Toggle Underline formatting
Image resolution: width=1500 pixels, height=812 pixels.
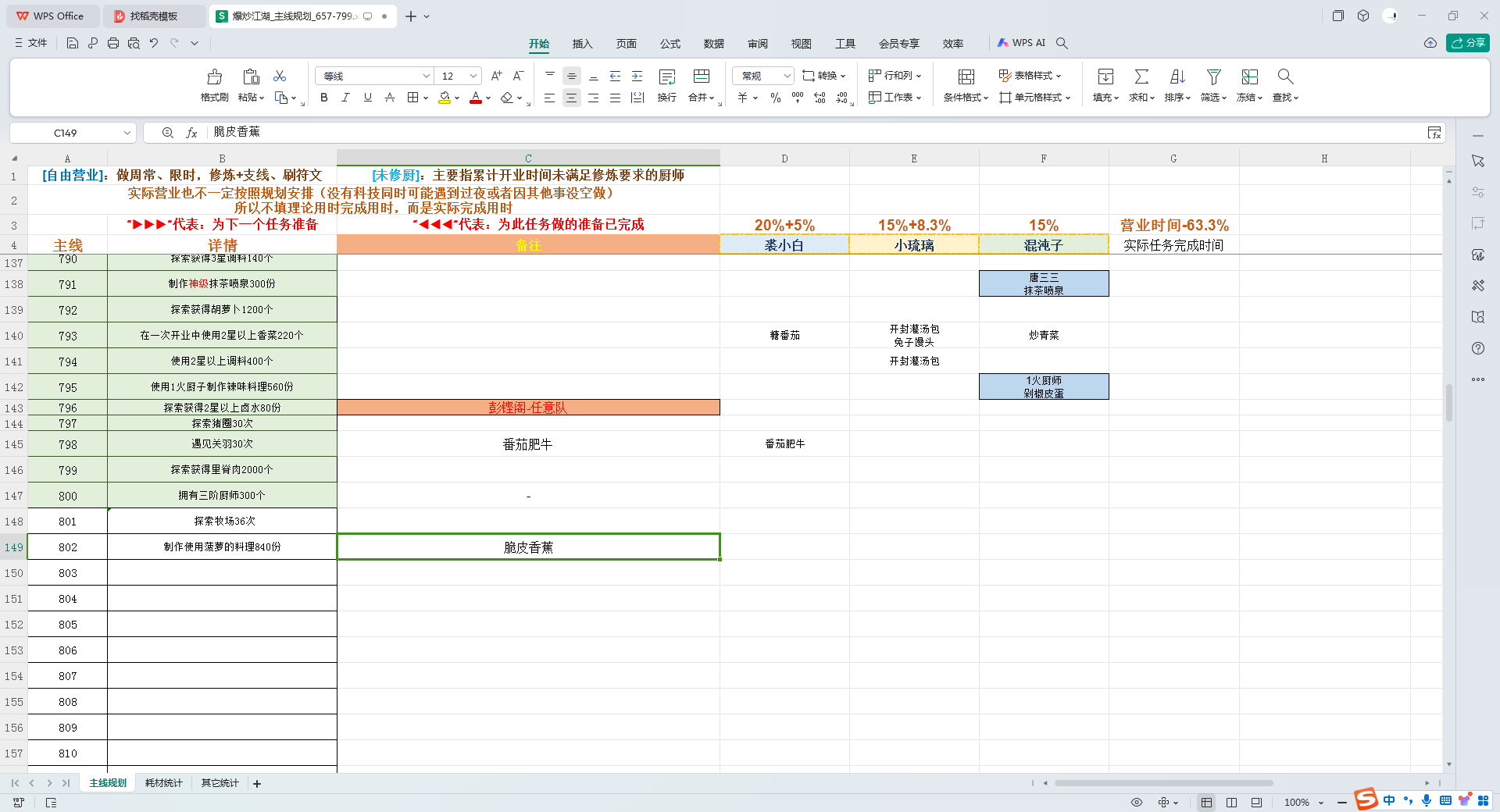click(x=367, y=98)
